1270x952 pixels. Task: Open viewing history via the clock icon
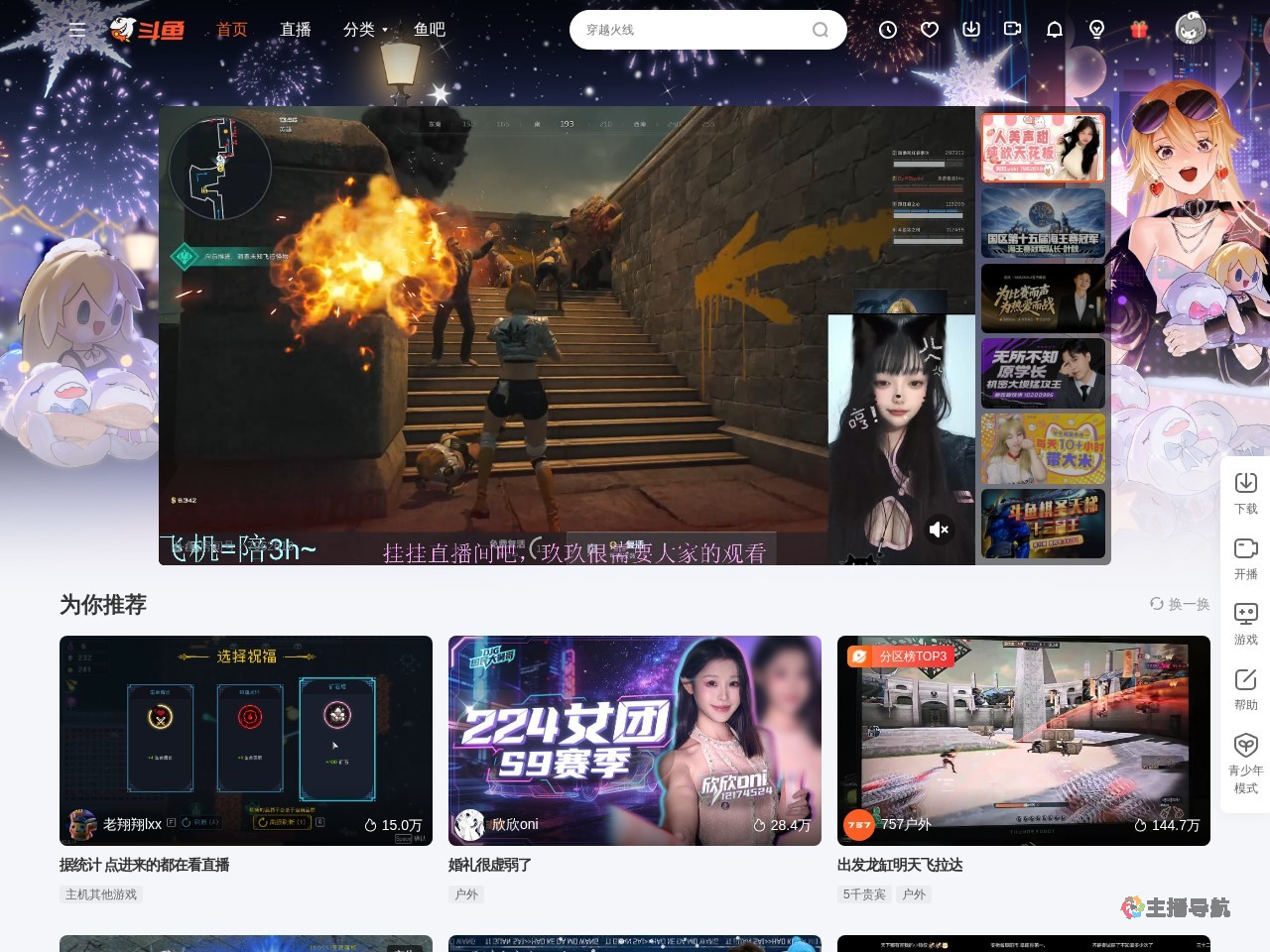click(886, 30)
